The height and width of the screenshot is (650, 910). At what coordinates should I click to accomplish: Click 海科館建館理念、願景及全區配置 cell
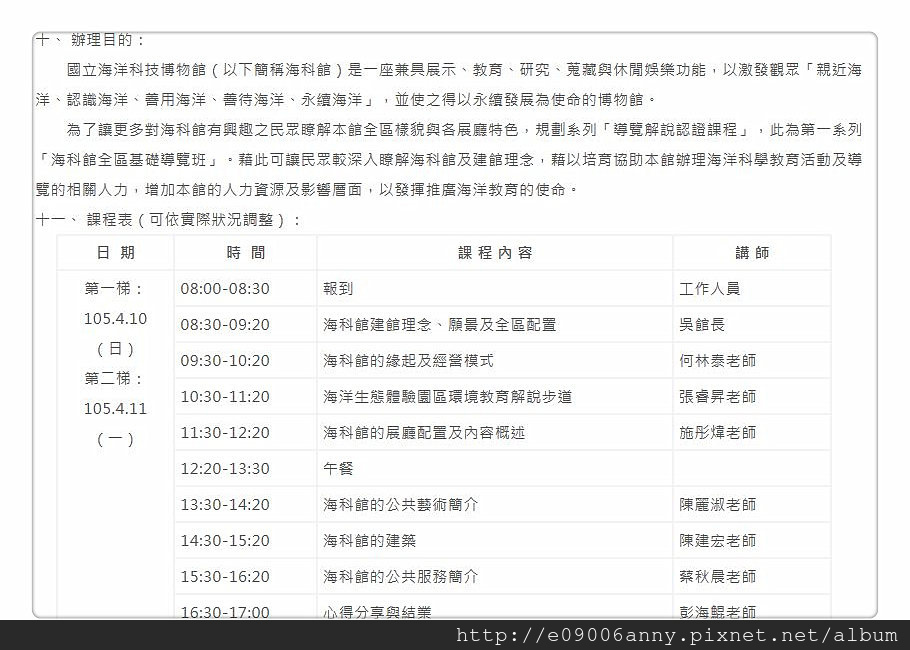(x=495, y=324)
